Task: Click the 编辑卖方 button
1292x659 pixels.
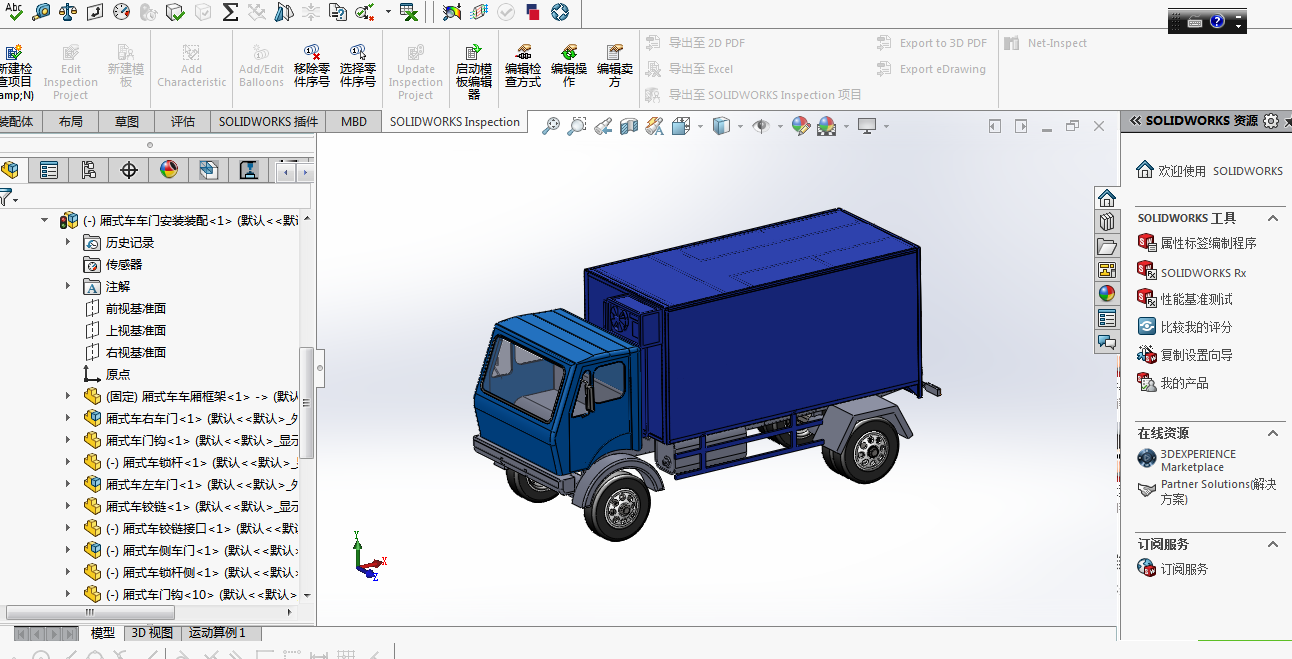Action: pos(615,66)
